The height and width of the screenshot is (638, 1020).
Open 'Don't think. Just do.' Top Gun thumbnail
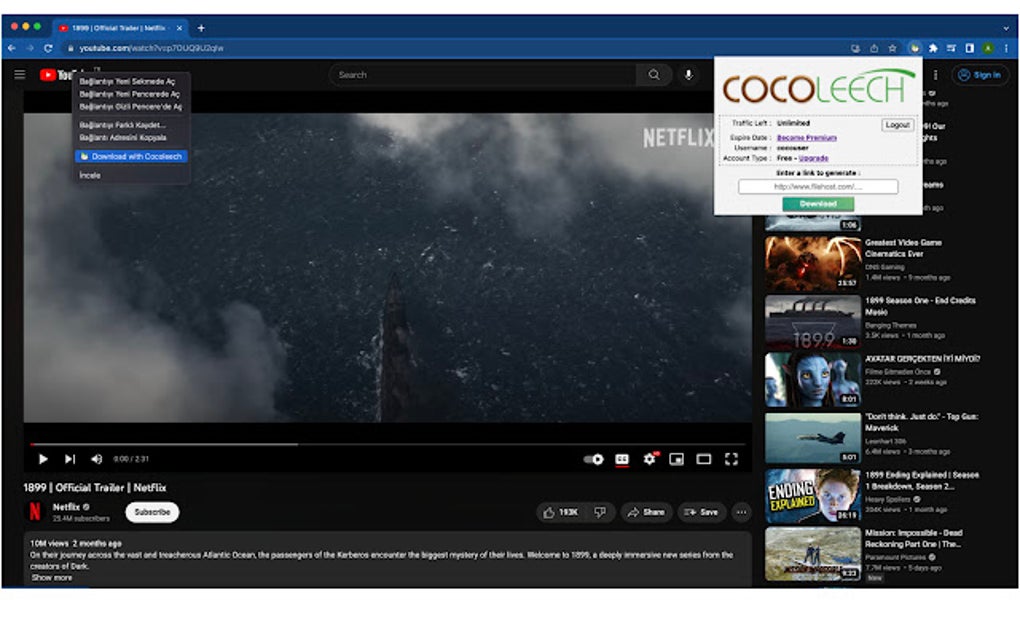point(812,437)
